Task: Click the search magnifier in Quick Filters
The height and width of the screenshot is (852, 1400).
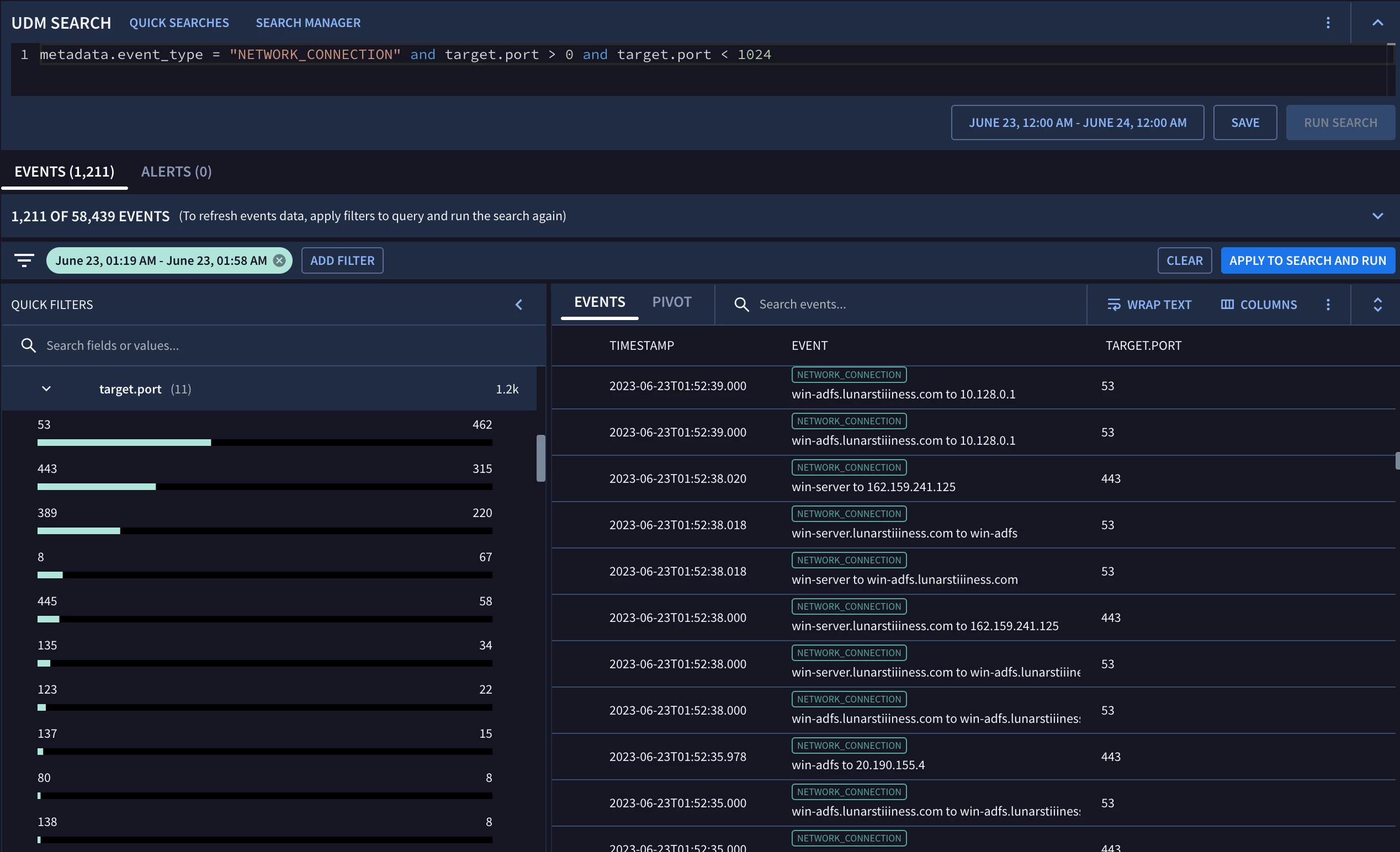Action: [28, 345]
